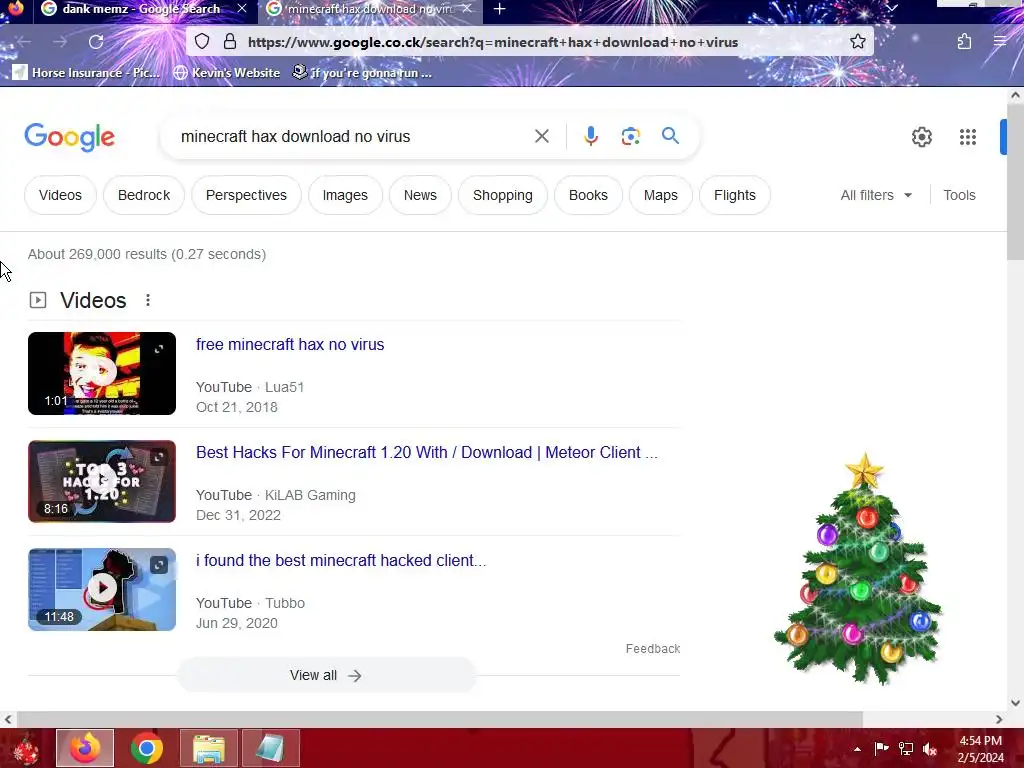Viewport: 1024px width, 768px height.
Task: Click the View all videos button
Action: pyautogui.click(x=326, y=675)
